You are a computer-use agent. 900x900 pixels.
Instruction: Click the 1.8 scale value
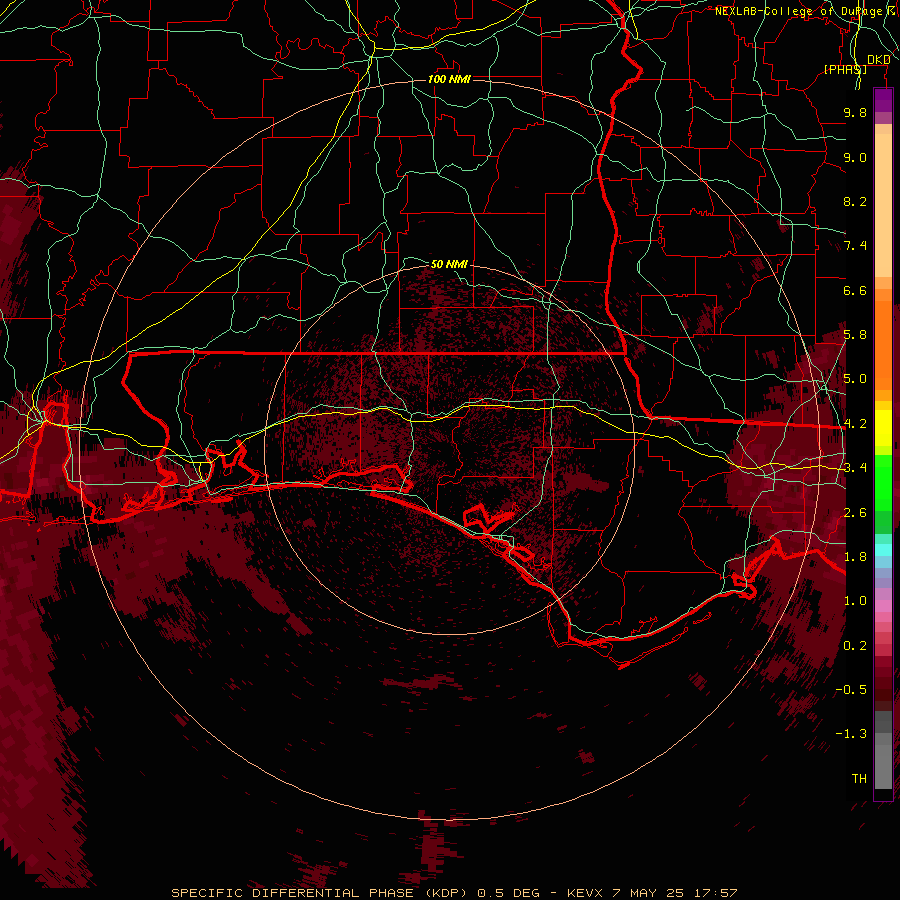tap(855, 557)
